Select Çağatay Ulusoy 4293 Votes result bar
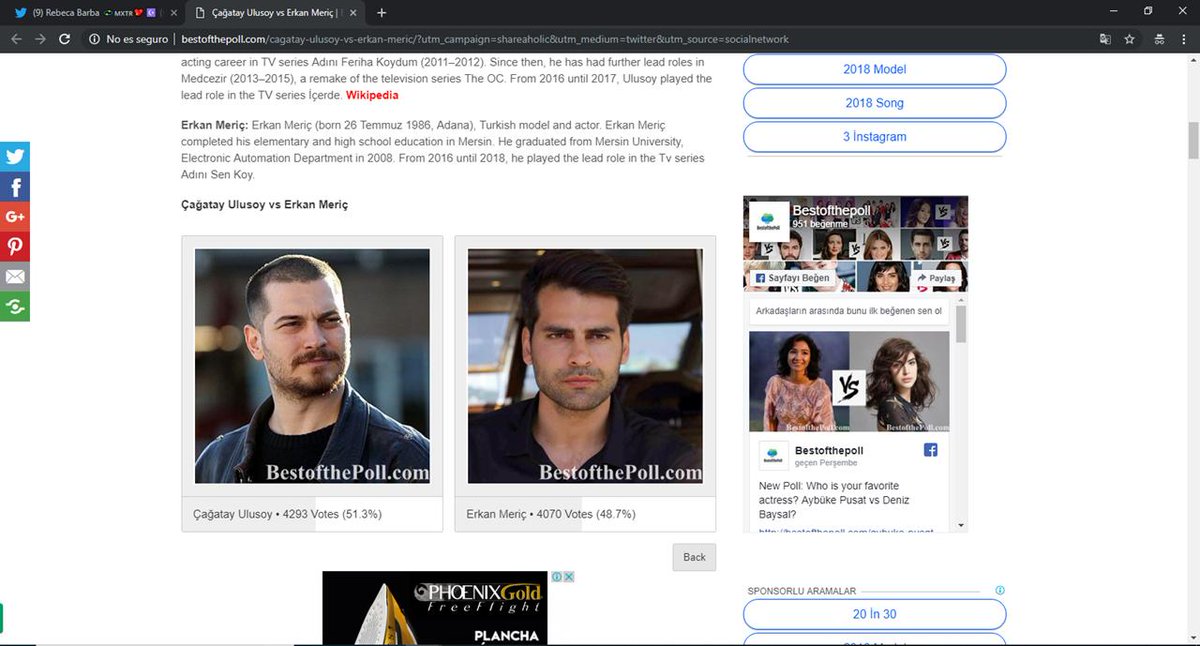 pos(312,514)
